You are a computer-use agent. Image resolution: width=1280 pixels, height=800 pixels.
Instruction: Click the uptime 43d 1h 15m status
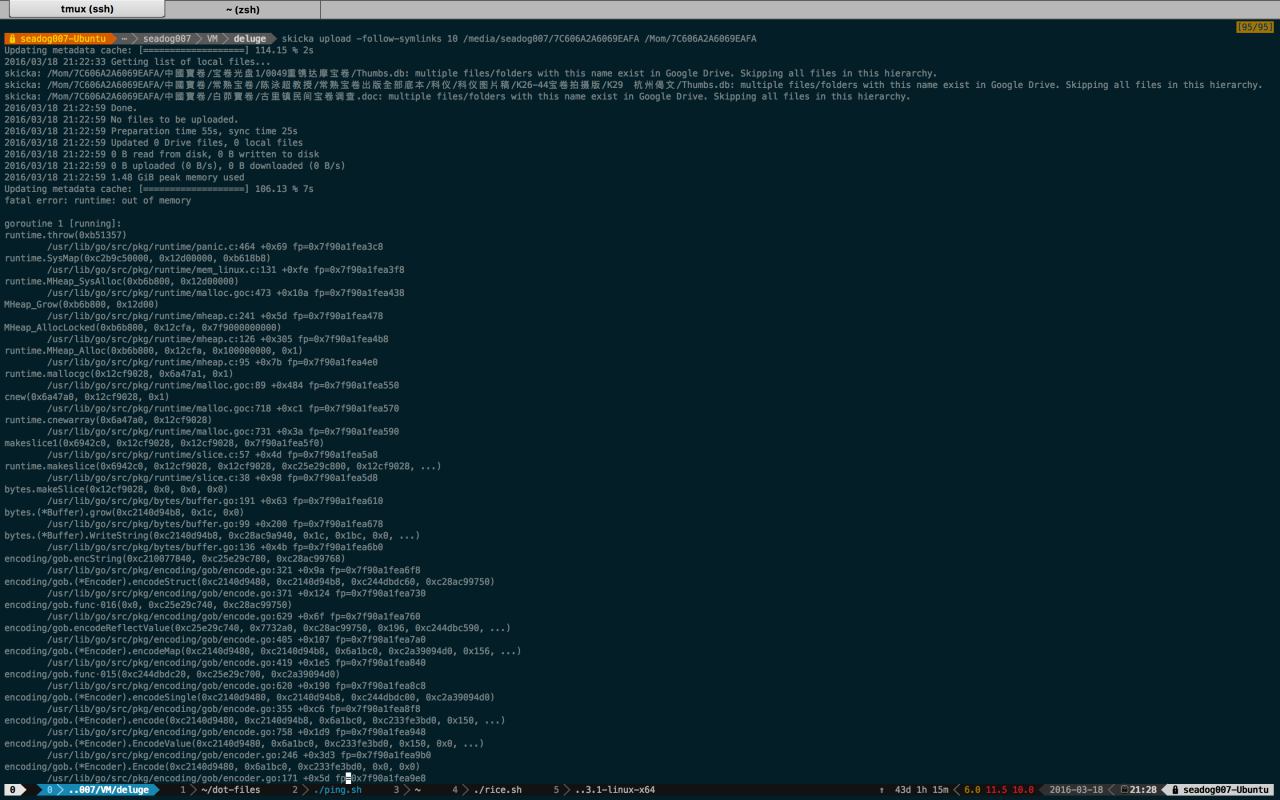click(x=921, y=790)
